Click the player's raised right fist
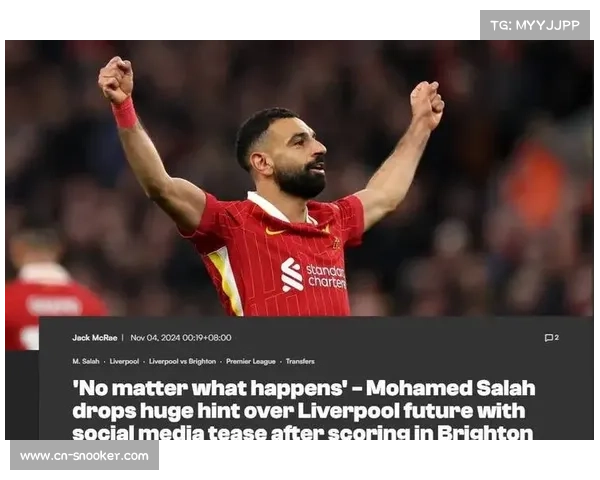This screenshot has width=600, height=480. (x=116, y=79)
